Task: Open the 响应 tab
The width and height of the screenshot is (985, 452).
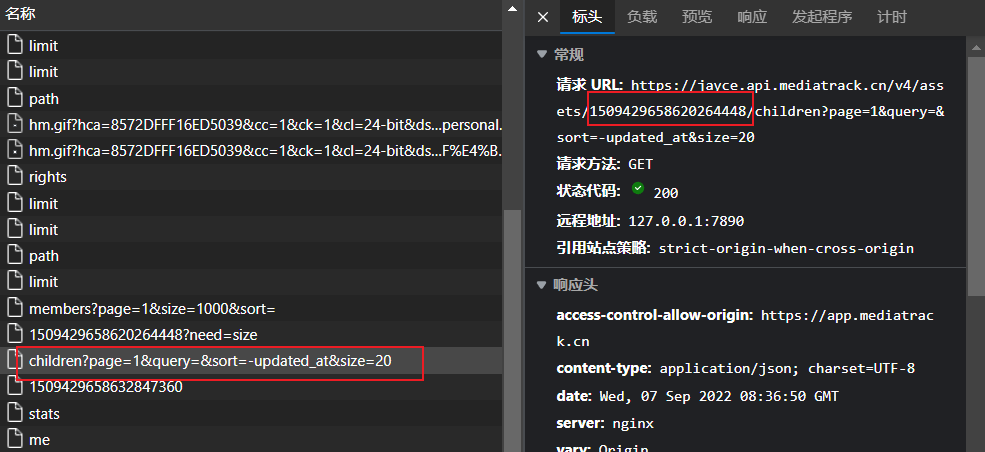Action: pos(752,17)
